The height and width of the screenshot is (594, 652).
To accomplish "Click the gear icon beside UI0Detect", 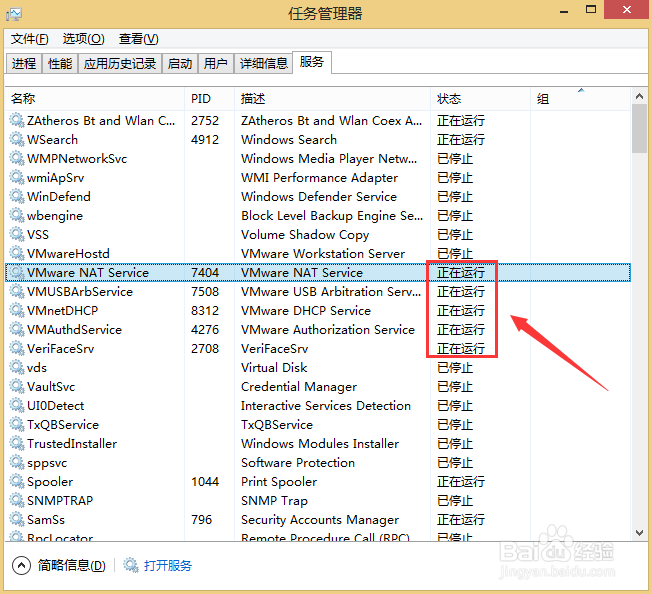I will pos(17,405).
